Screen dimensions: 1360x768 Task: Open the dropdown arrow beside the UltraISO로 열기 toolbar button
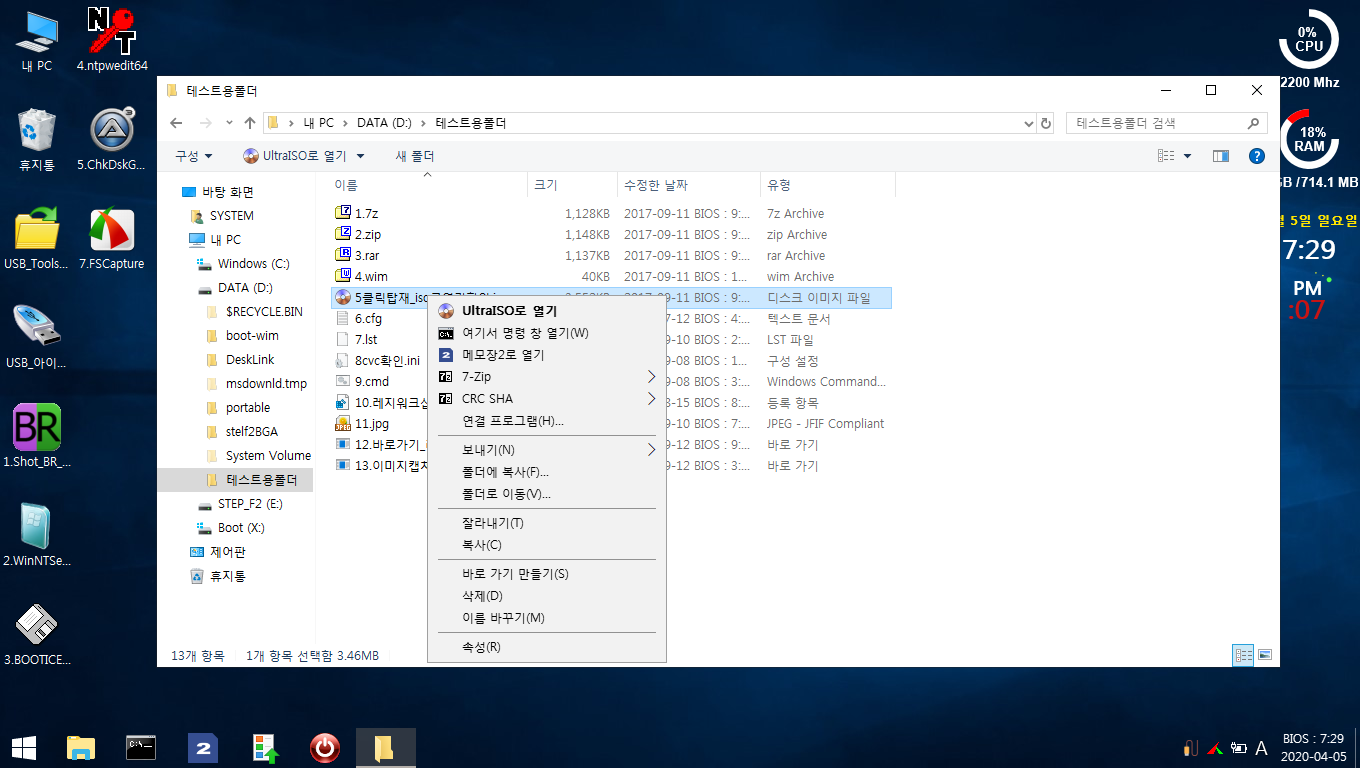(x=361, y=156)
